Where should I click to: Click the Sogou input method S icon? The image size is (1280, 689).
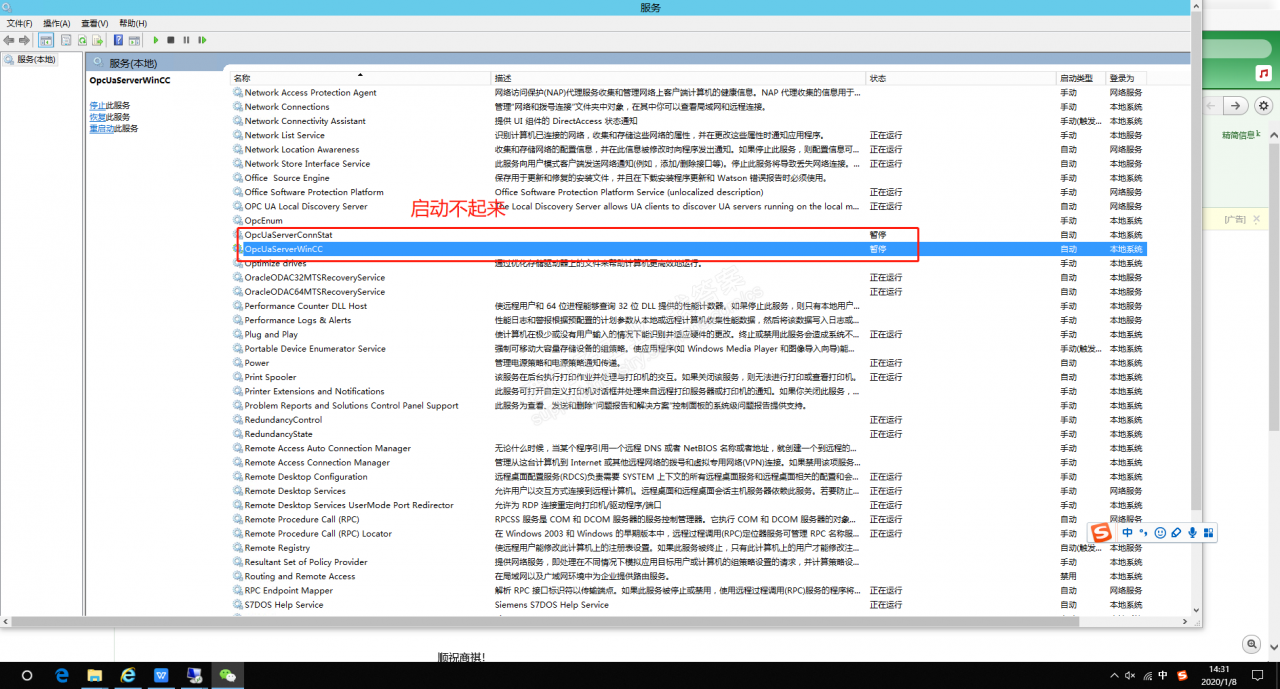tap(1101, 533)
